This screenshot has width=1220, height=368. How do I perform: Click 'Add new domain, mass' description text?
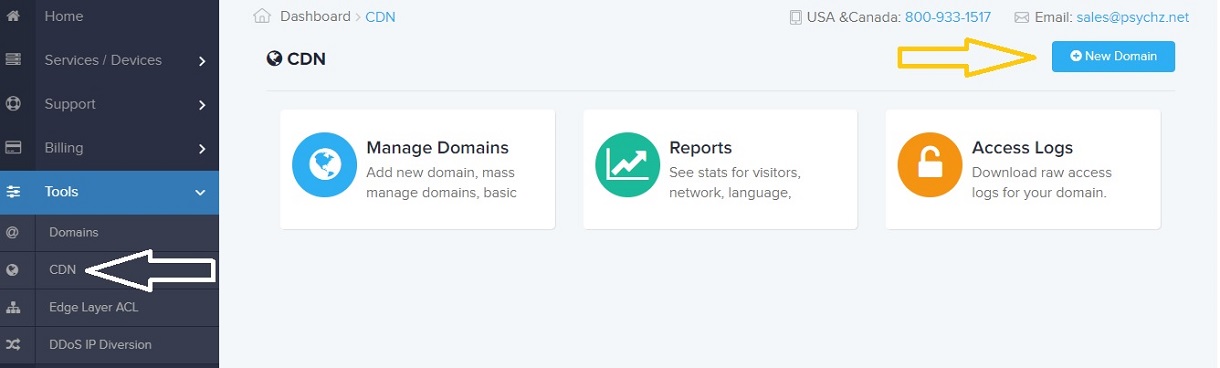(441, 172)
